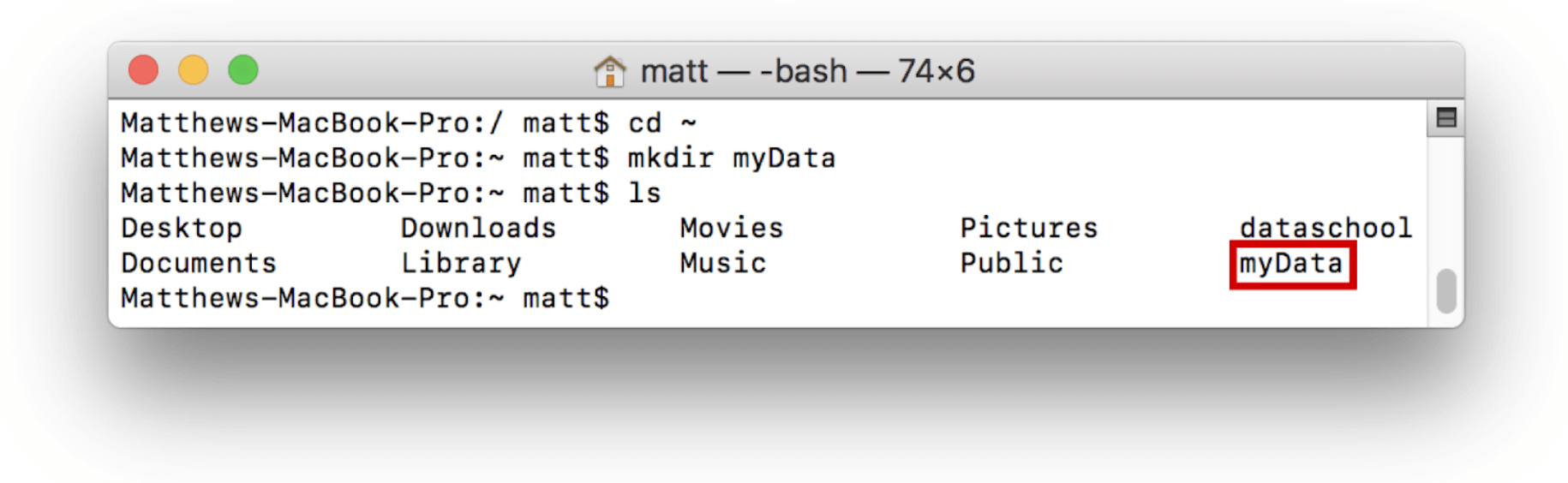Click the window title "matt — -bash — 74×6"
Screen dimensions: 1568x483
pos(807,71)
